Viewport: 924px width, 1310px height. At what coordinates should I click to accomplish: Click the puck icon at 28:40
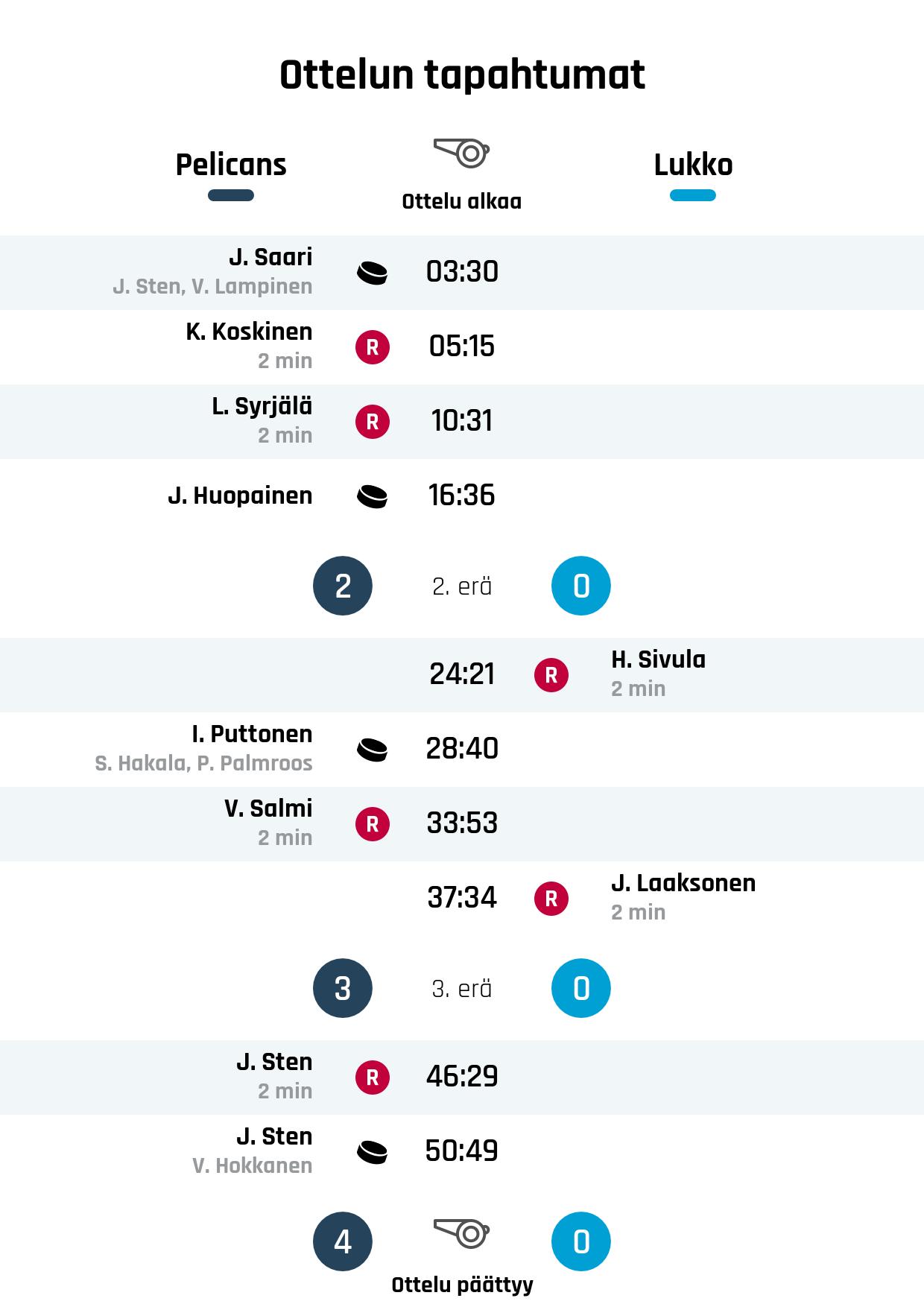coord(372,750)
